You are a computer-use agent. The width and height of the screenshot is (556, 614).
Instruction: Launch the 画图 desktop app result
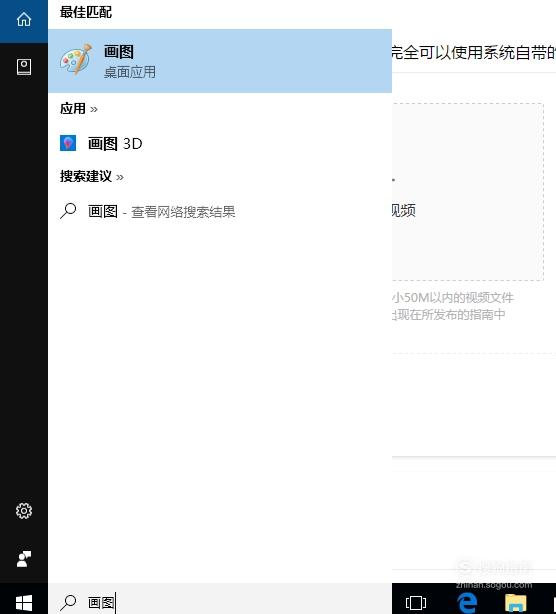coord(220,61)
